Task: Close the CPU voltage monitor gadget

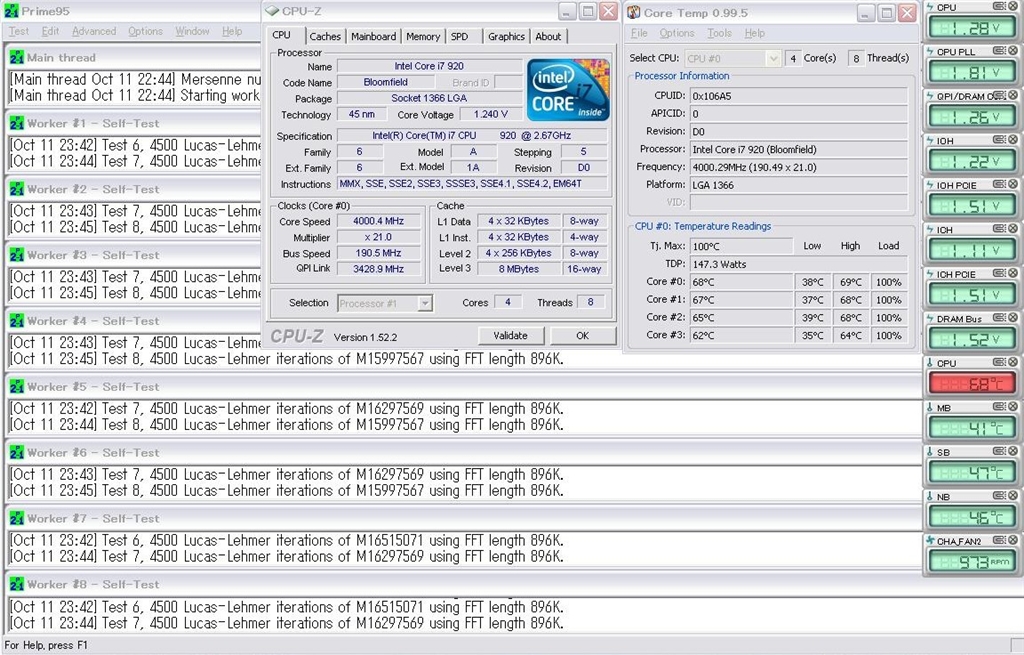Action: 1013,6
